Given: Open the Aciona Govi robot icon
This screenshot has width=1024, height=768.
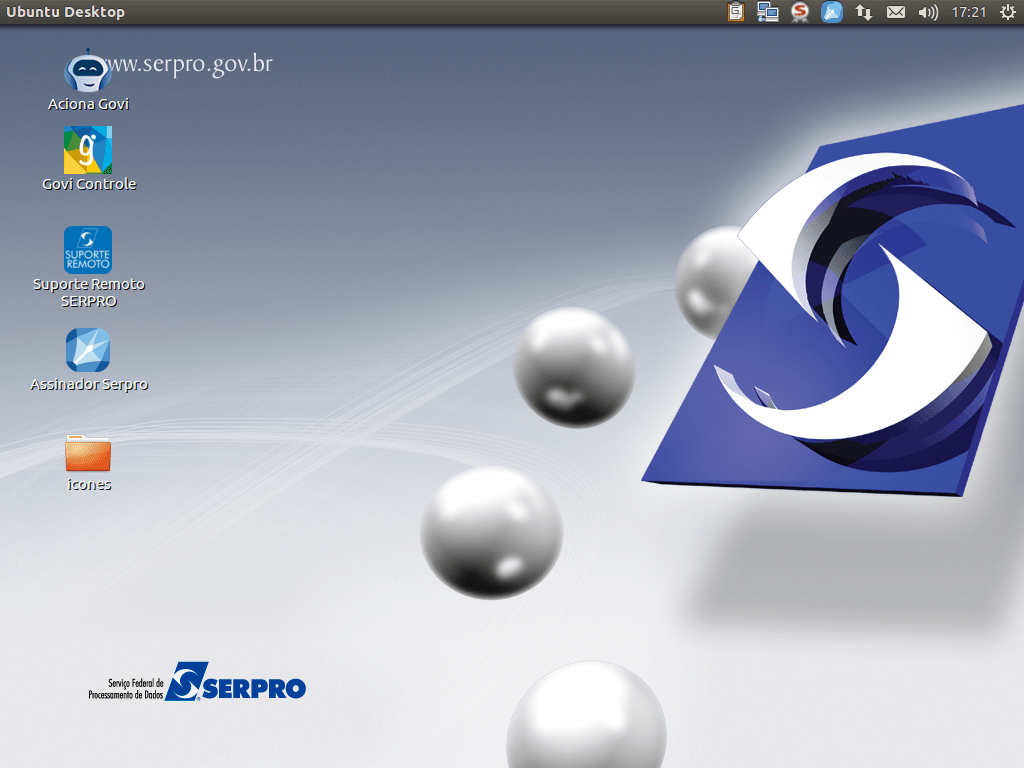Looking at the screenshot, I should pyautogui.click(x=88, y=71).
